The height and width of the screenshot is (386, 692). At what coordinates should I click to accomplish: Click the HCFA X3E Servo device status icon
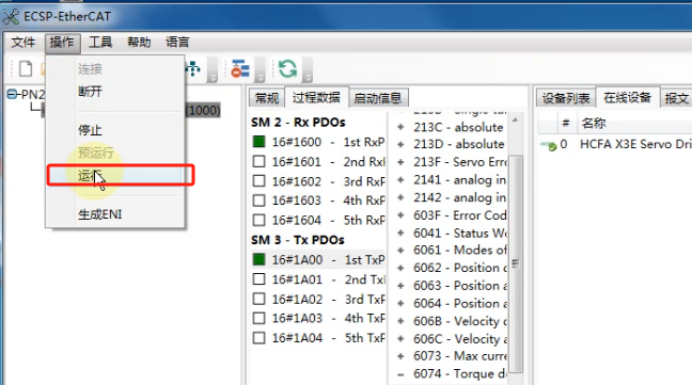point(549,145)
